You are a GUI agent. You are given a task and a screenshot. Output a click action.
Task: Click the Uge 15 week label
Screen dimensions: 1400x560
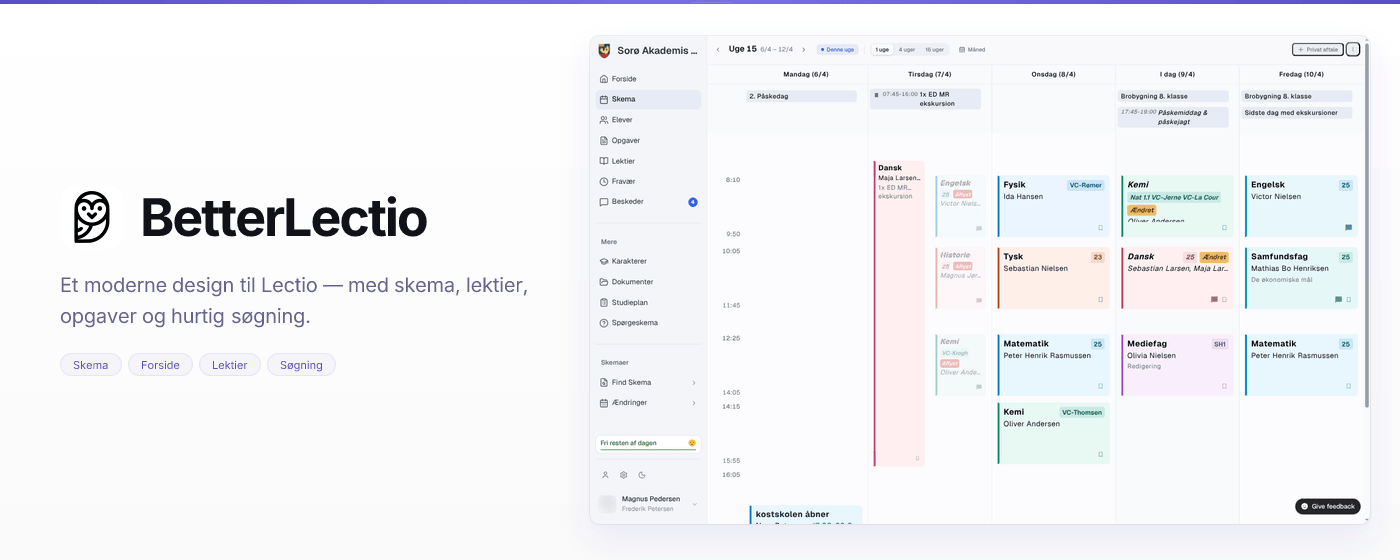click(x=743, y=49)
